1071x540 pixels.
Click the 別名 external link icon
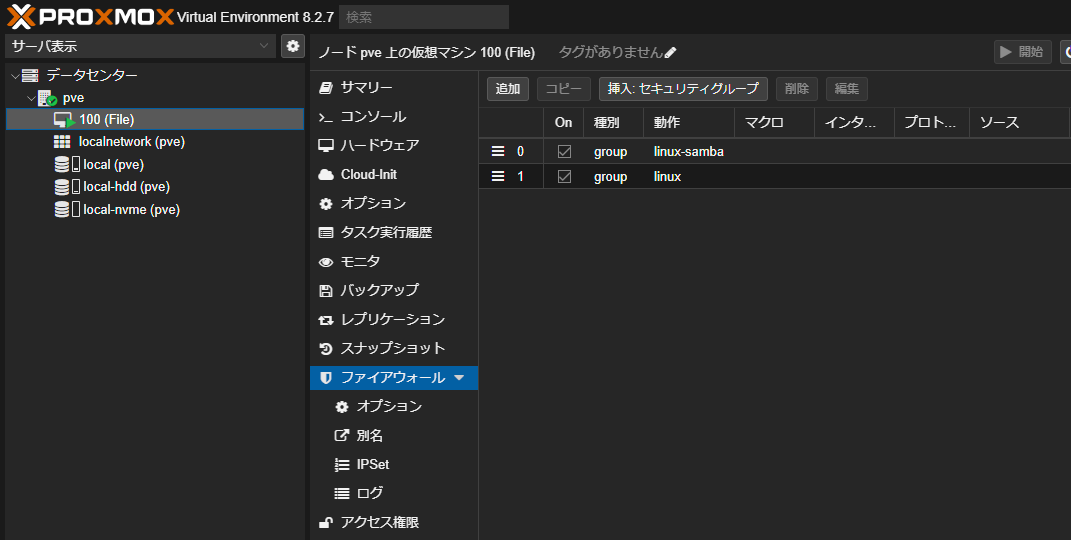[342, 436]
